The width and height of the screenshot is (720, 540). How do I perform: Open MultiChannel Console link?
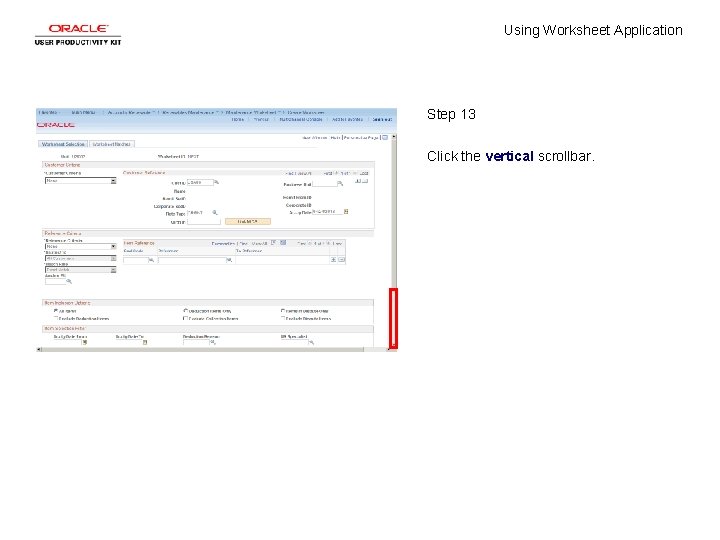pos(301,119)
